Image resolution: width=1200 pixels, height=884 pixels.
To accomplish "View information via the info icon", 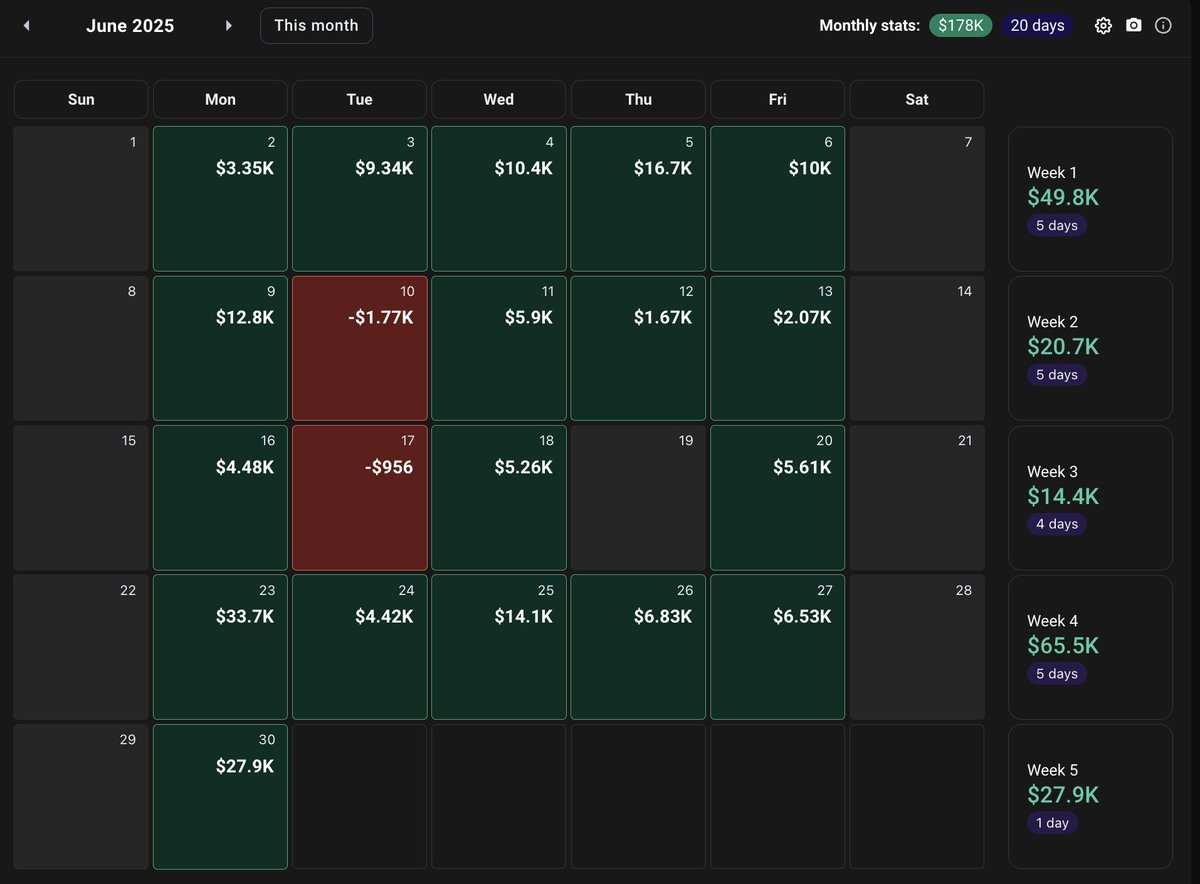I will click(1163, 25).
